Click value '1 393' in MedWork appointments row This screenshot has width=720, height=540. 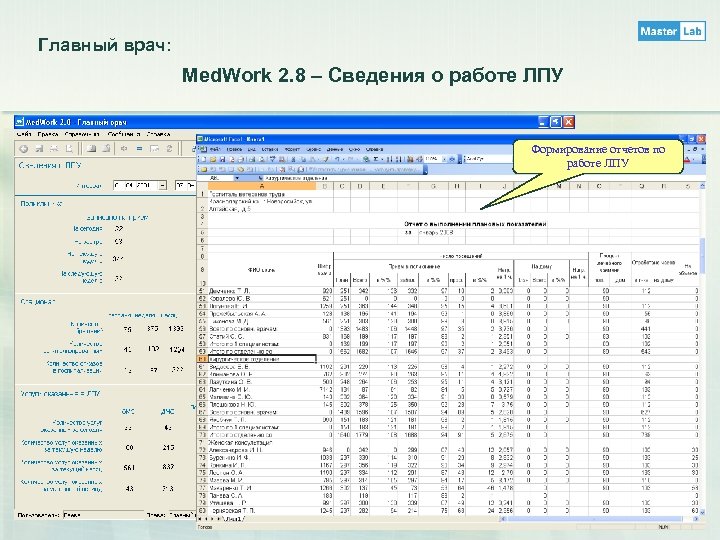coord(176,329)
